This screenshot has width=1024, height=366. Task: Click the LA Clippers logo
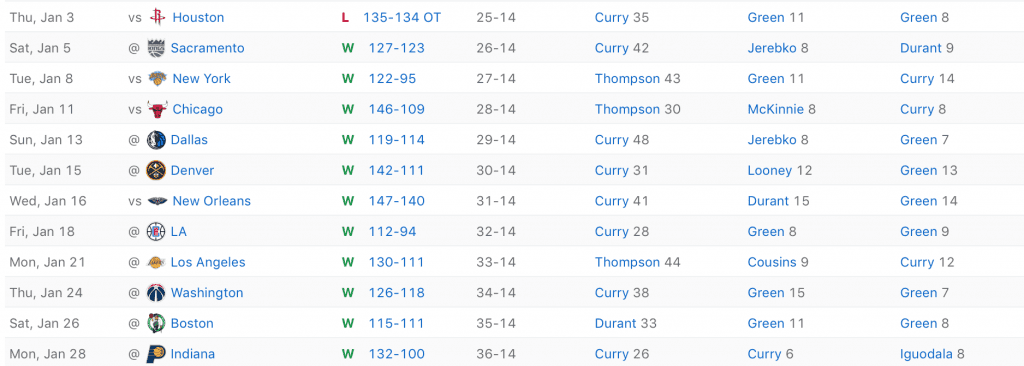coord(157,232)
